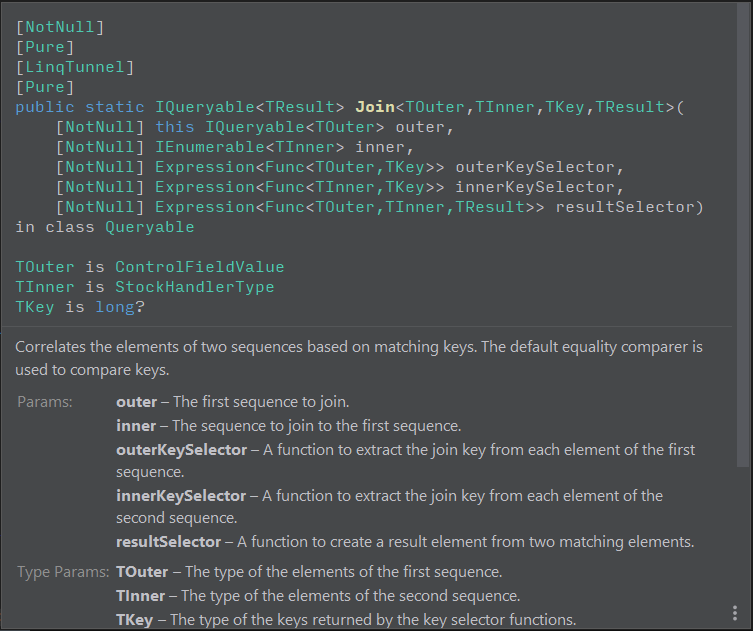Click the bold Join method name
753x631 pixels.
374,107
